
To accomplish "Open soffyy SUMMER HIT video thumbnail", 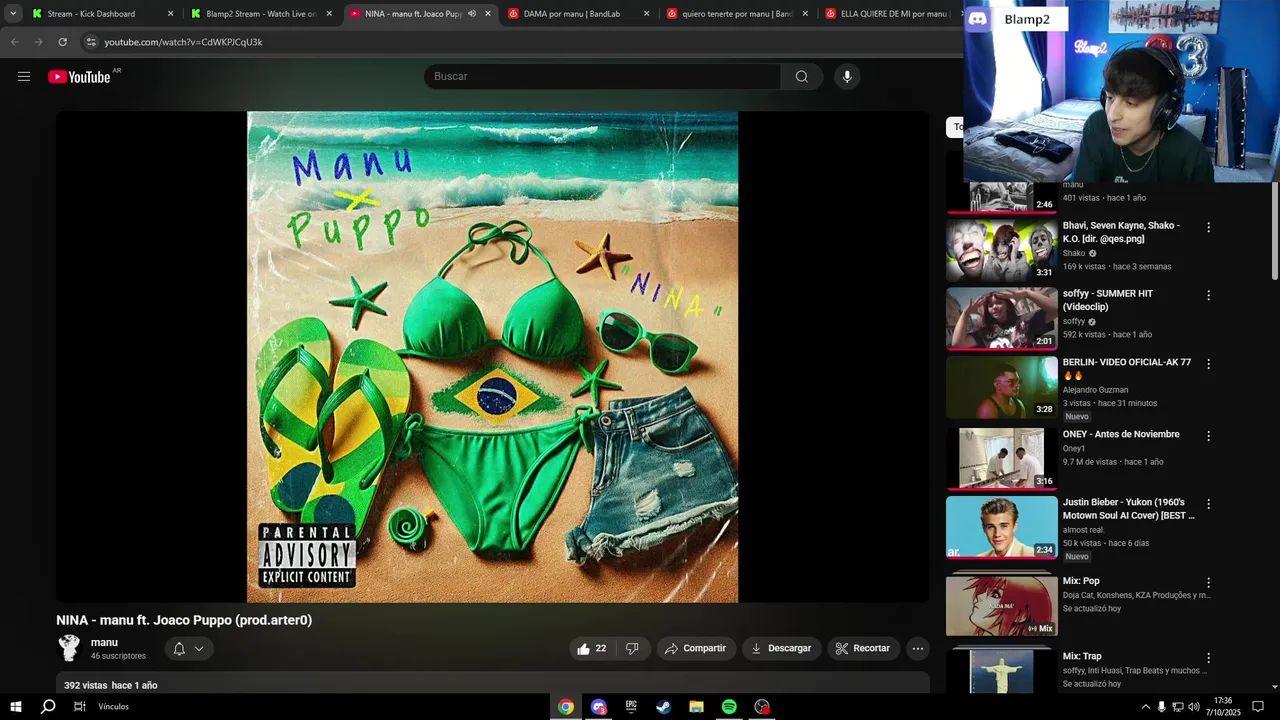I will click(1002, 318).
